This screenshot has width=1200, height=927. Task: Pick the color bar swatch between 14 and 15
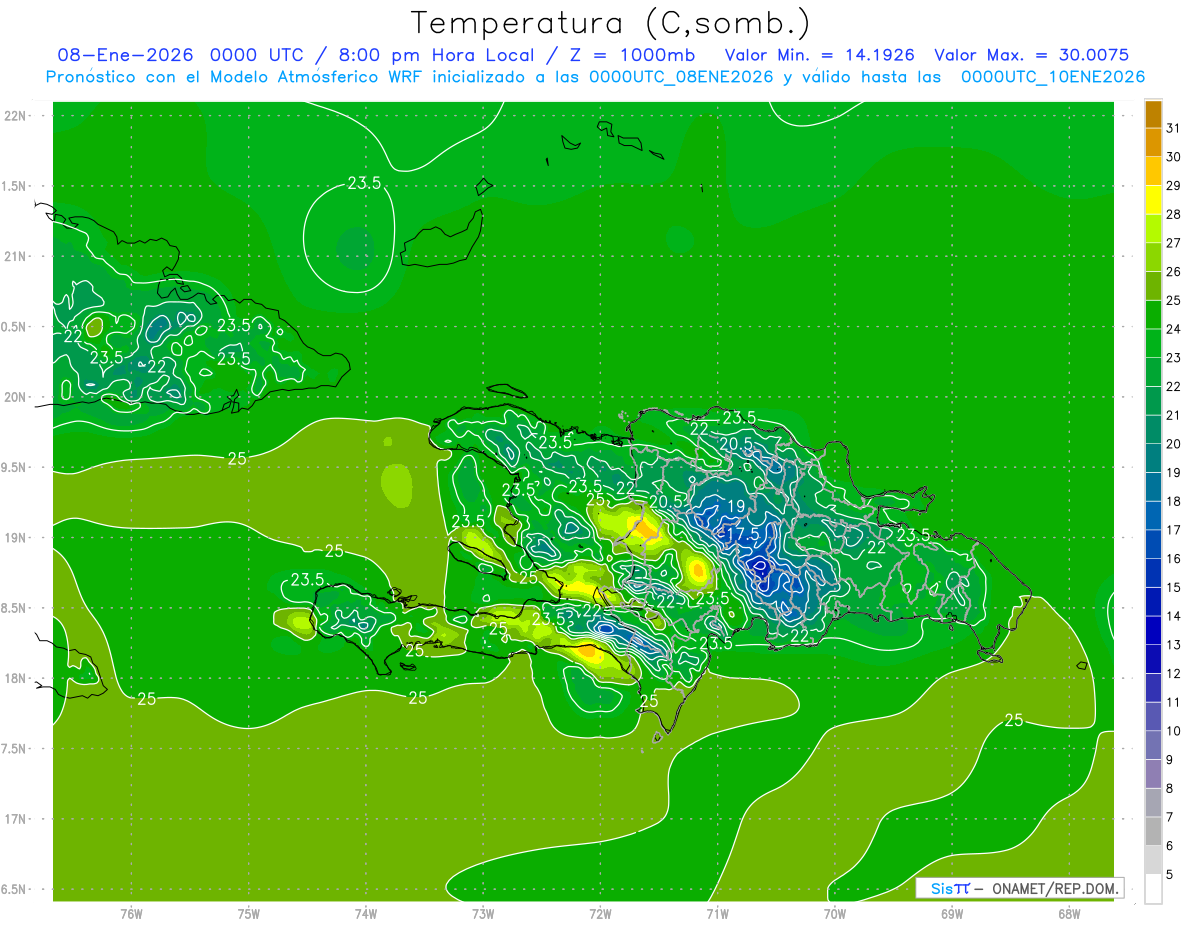[1153, 601]
